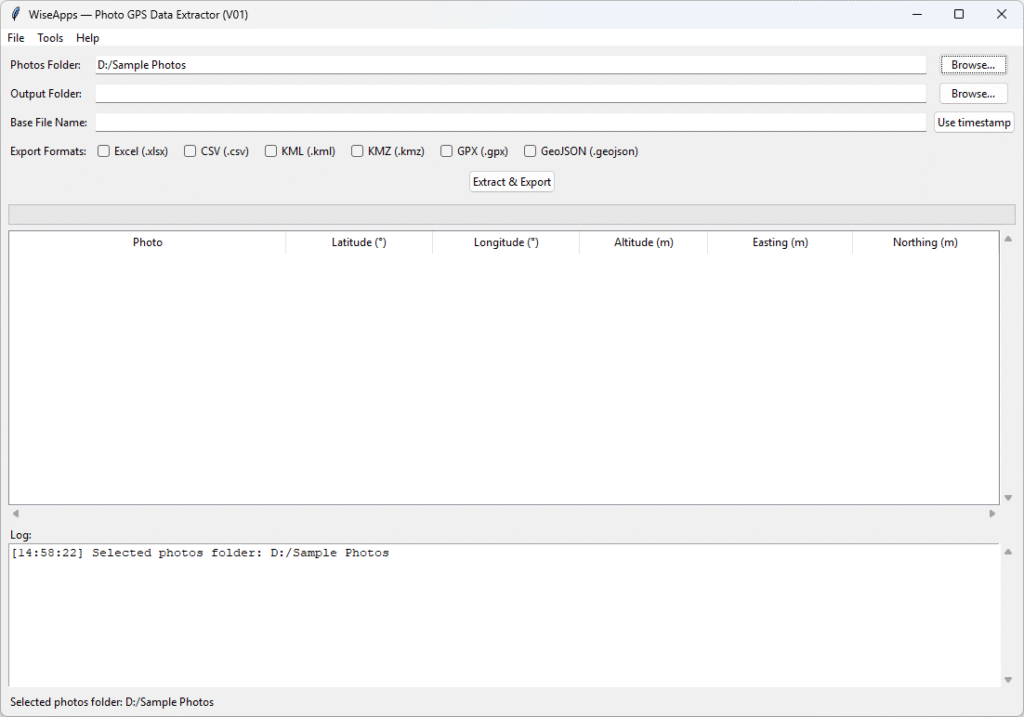Open the Help menu
This screenshot has width=1024, height=717.
pos(88,38)
